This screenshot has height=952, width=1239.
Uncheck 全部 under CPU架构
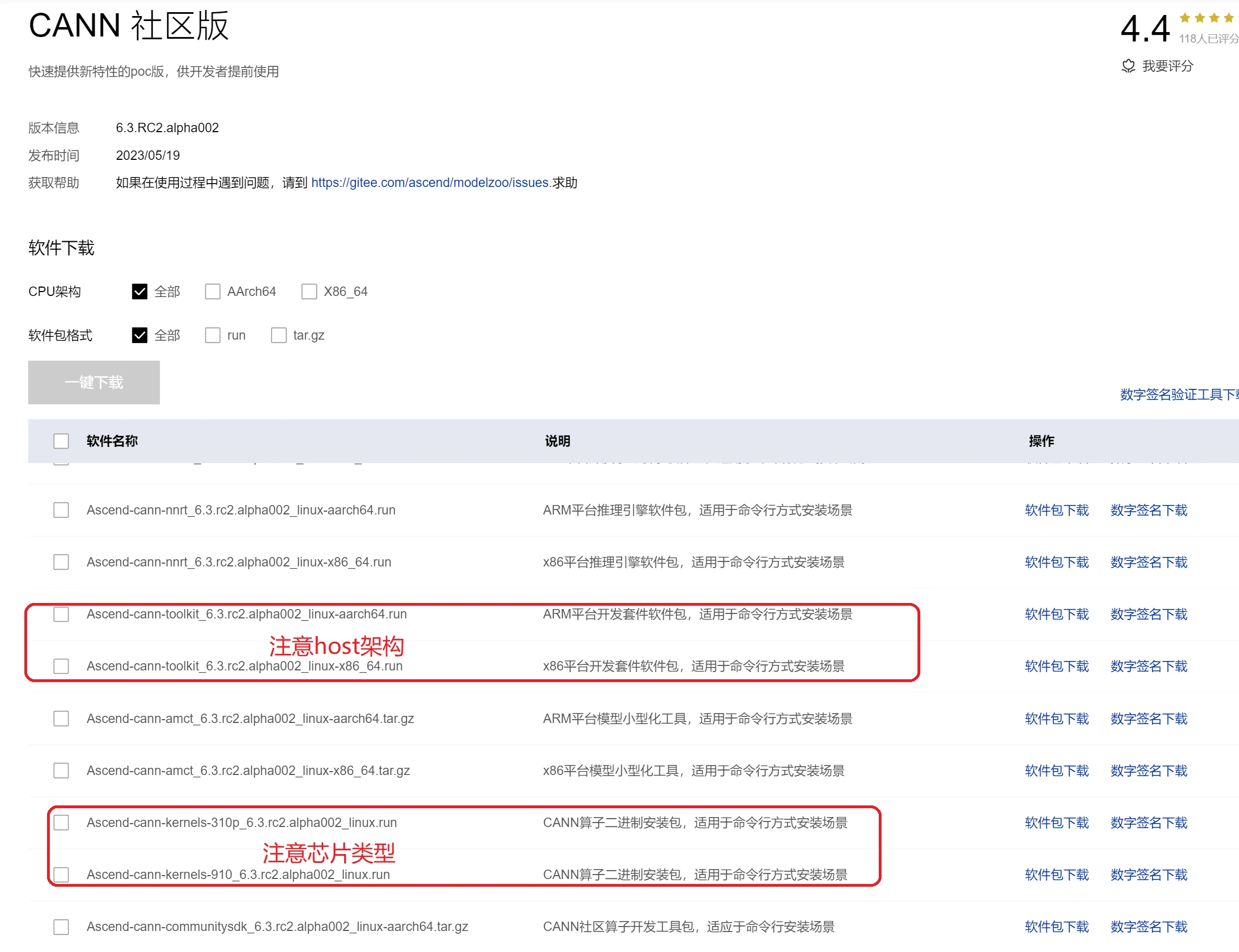139,292
